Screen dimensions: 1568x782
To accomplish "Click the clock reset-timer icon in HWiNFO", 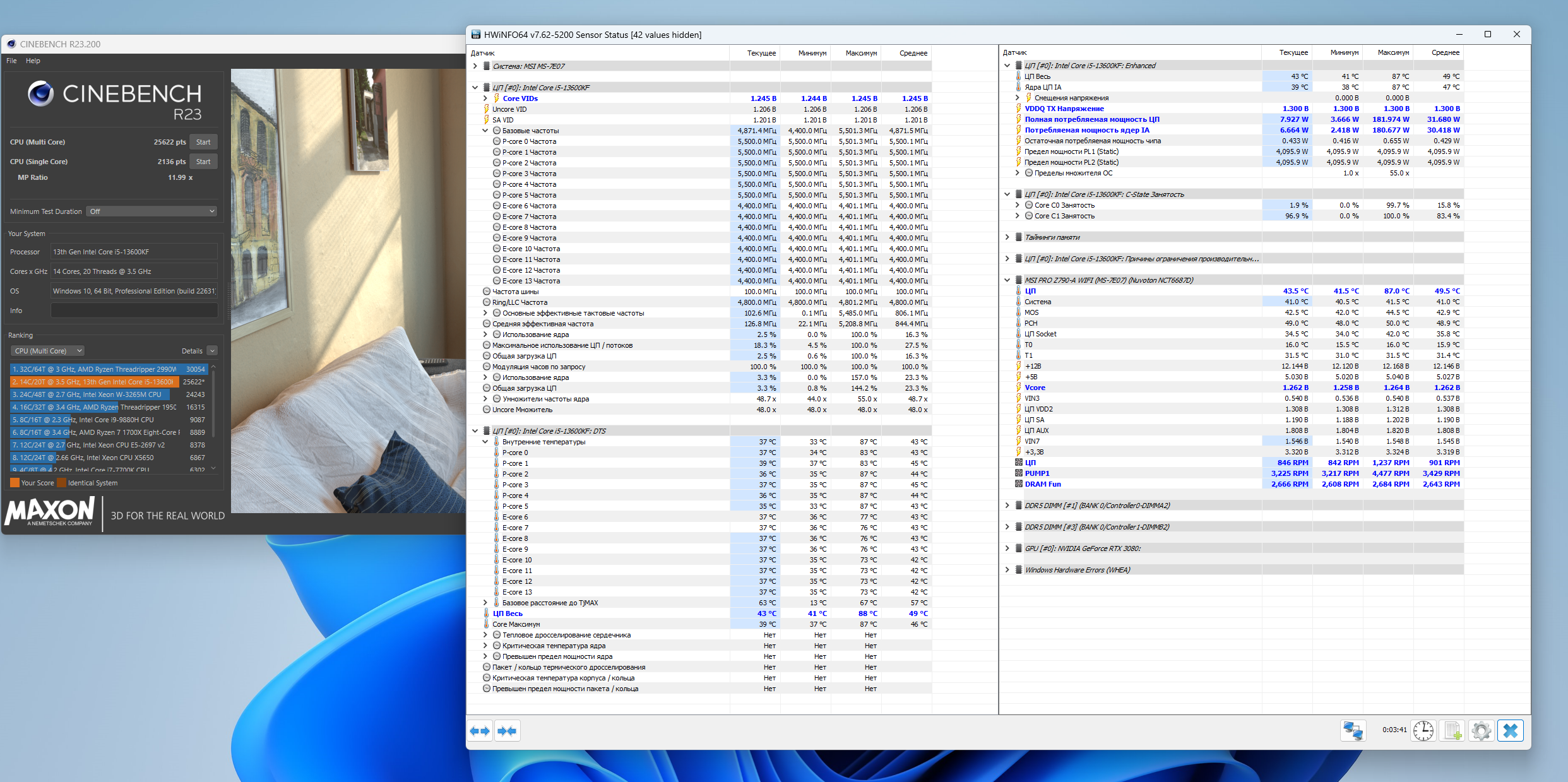I will click(1423, 731).
